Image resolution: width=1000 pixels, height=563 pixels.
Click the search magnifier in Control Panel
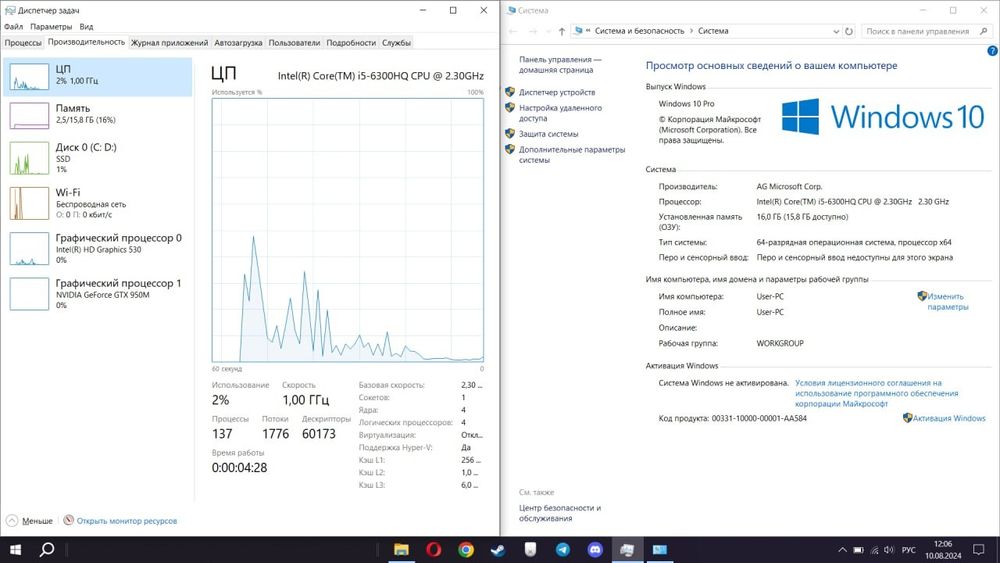tap(983, 31)
